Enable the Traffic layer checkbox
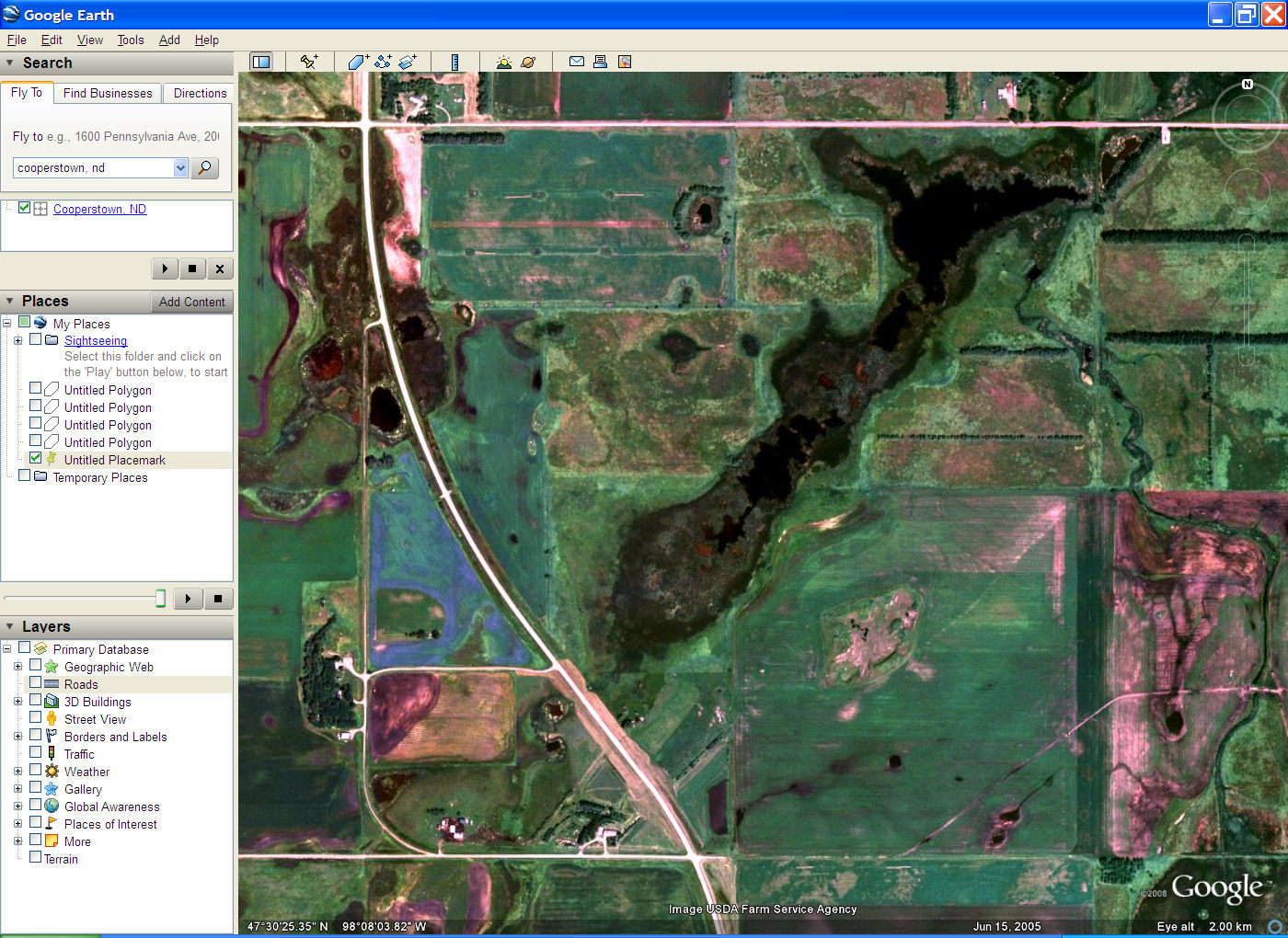The height and width of the screenshot is (938, 1288). (35, 752)
